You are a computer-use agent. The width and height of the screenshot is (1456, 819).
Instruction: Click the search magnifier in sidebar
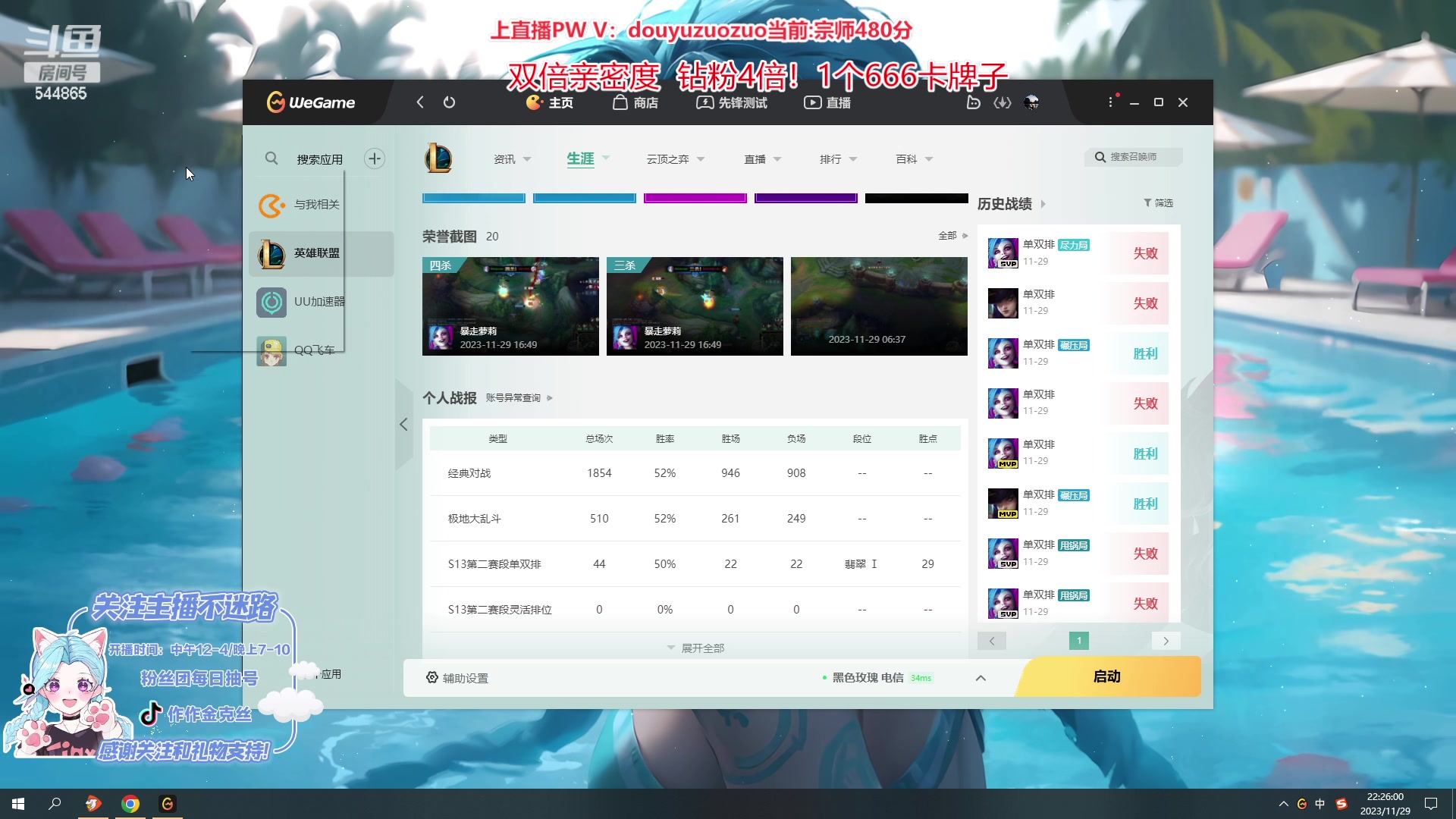click(x=271, y=158)
